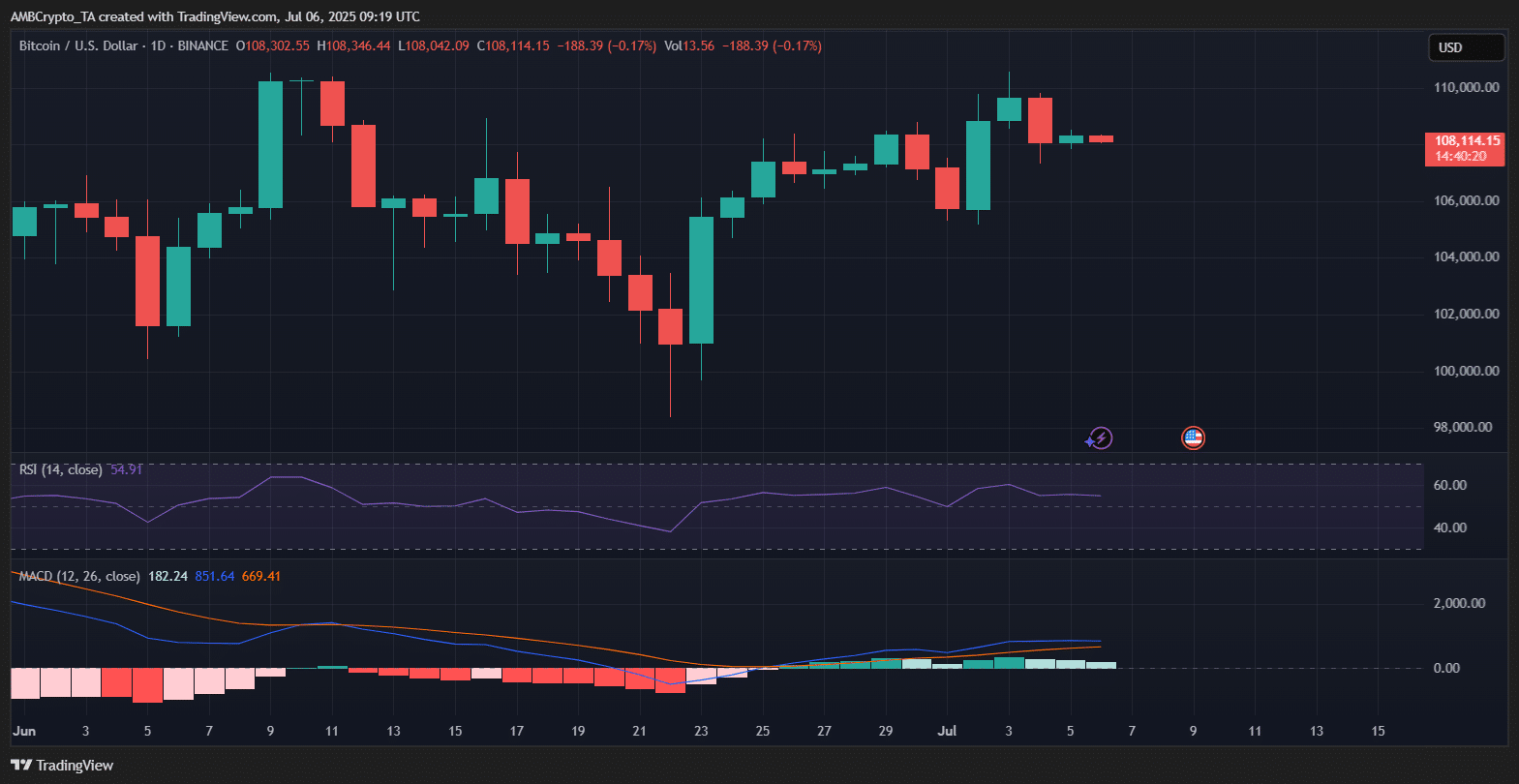
Task: Click the Jul label on the time axis
Action: [x=947, y=731]
